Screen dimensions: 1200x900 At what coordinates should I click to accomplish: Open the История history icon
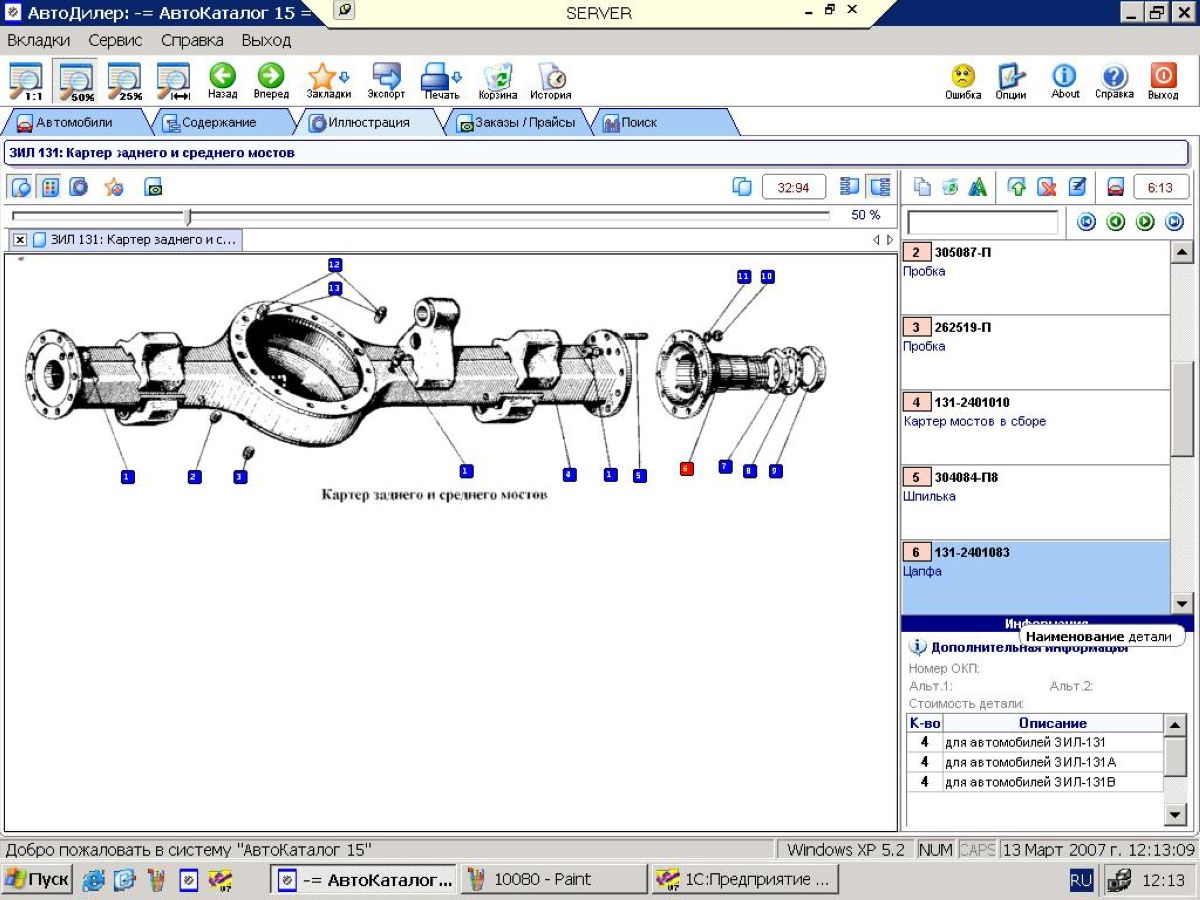point(550,79)
